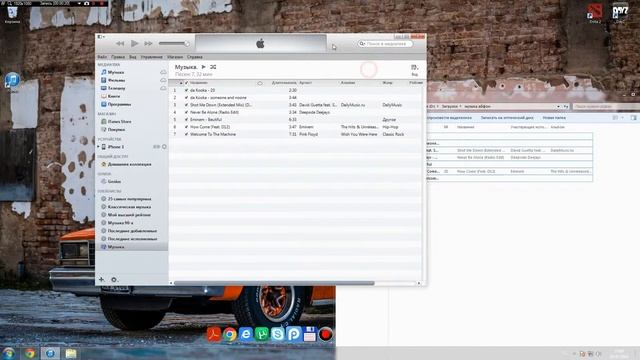Screen dimensions: 640x360
Task: Select the highlighted Музыка playlist at sidebar bottom
Action: 132,247
